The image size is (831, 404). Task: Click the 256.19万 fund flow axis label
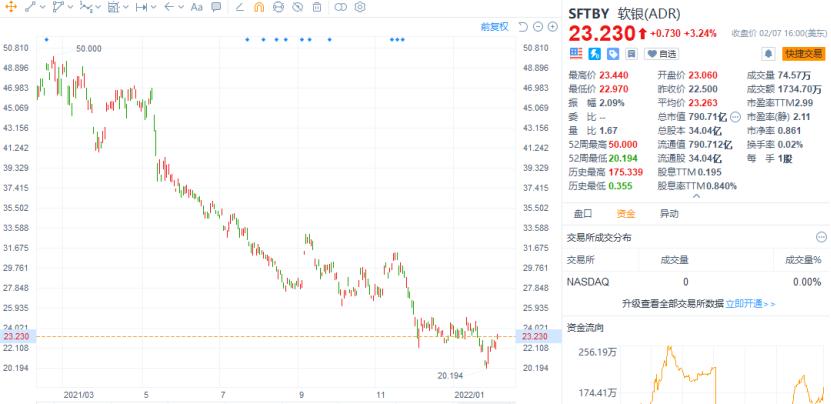(x=596, y=351)
